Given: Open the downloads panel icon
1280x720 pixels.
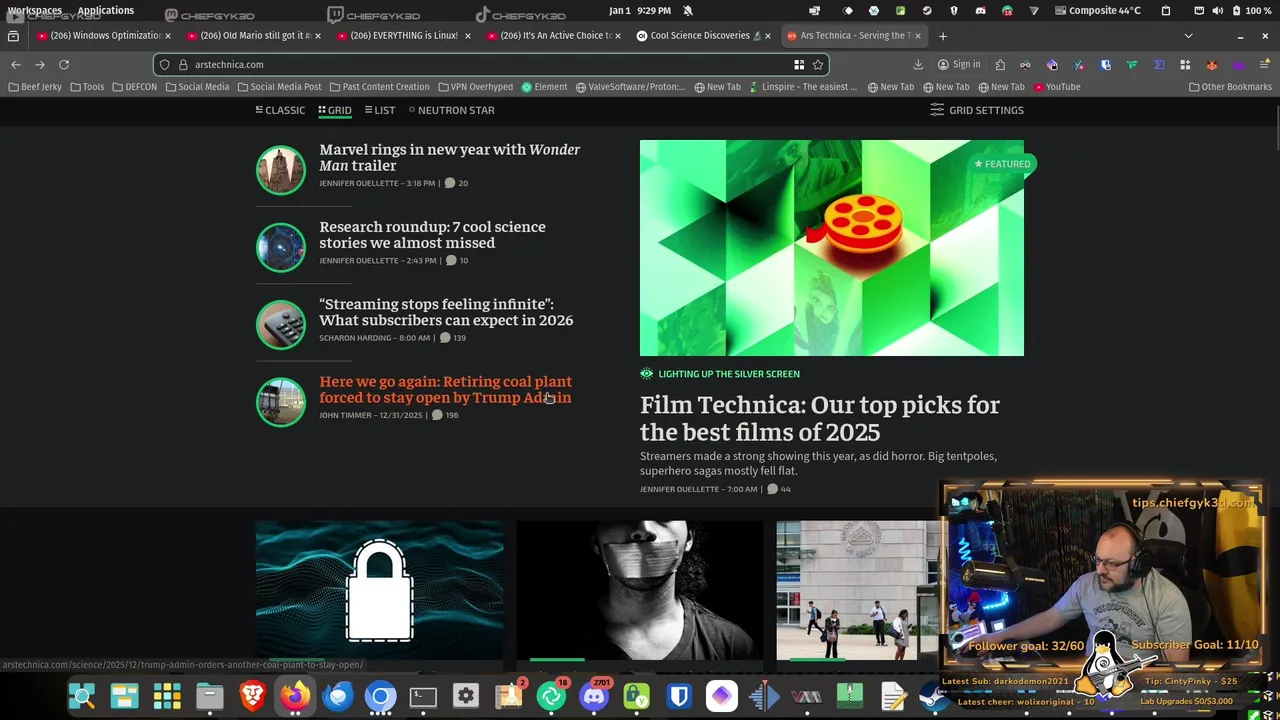Looking at the screenshot, I should (x=918, y=64).
